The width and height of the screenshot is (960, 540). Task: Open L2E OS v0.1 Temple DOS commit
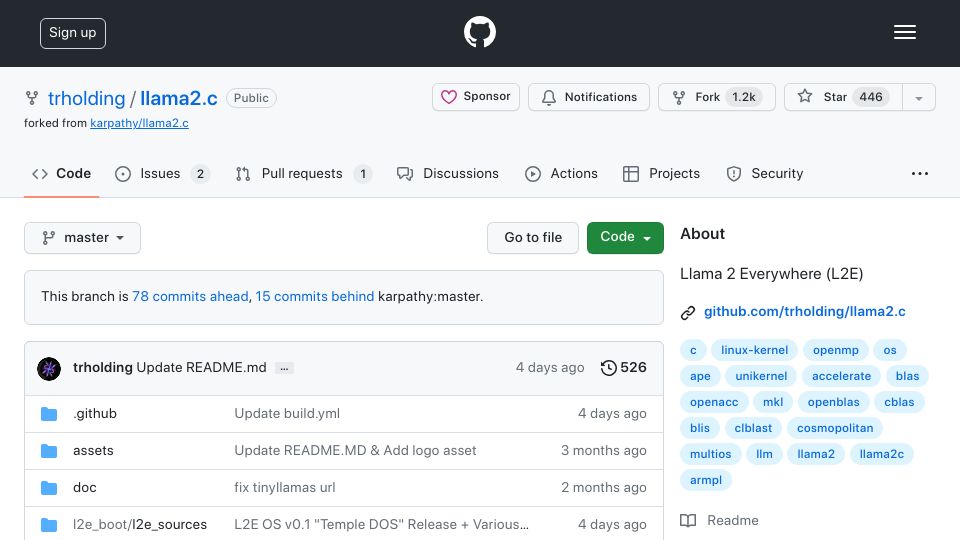pyautogui.click(x=381, y=525)
